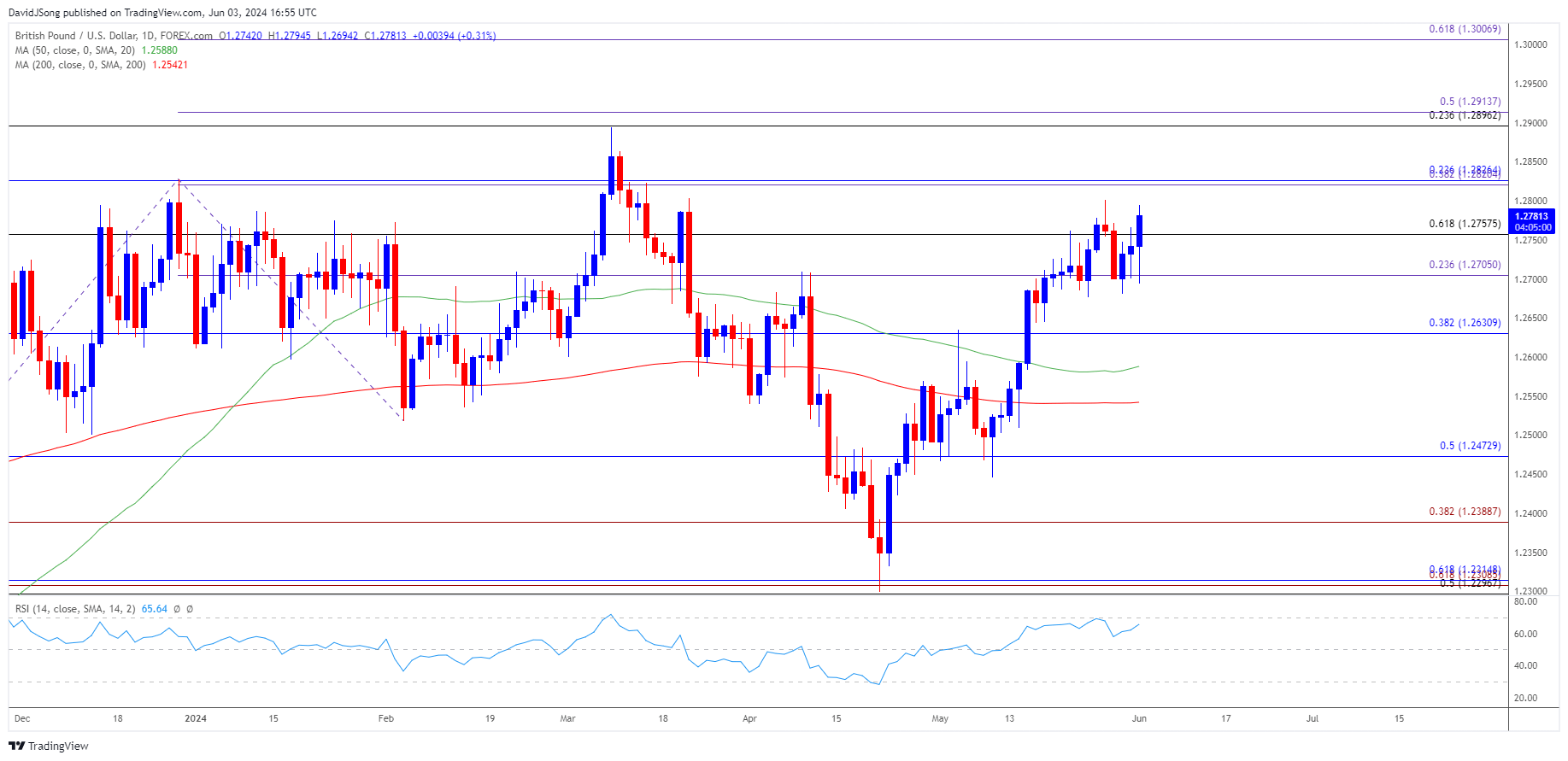Viewport: 1568px width, 761px height.
Task: Click the 0.382 (1.26309) Fibonacci label
Action: click(1465, 323)
